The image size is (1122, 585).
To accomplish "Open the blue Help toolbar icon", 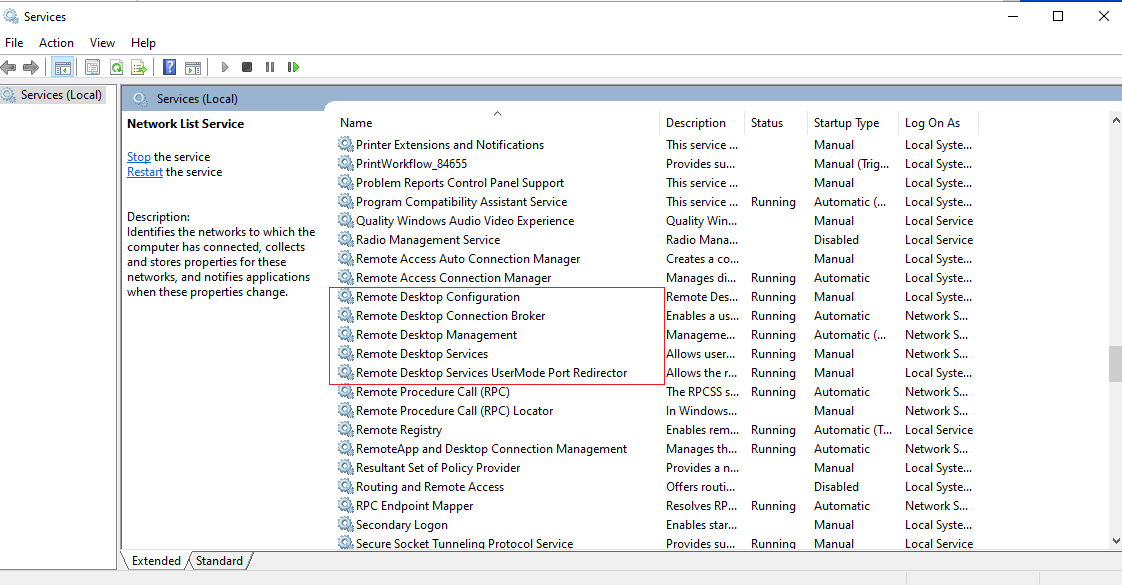I will click(x=170, y=67).
